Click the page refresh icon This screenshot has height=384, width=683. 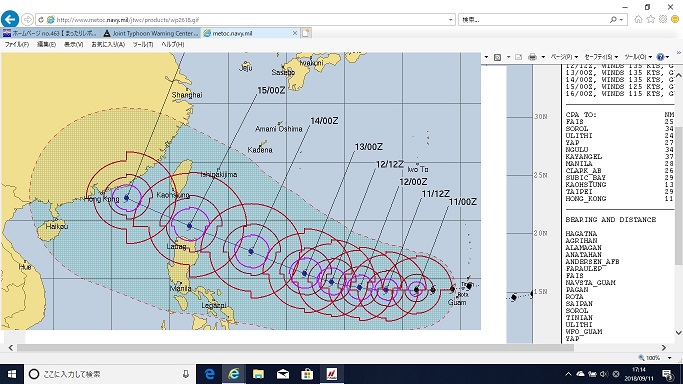(41, 20)
